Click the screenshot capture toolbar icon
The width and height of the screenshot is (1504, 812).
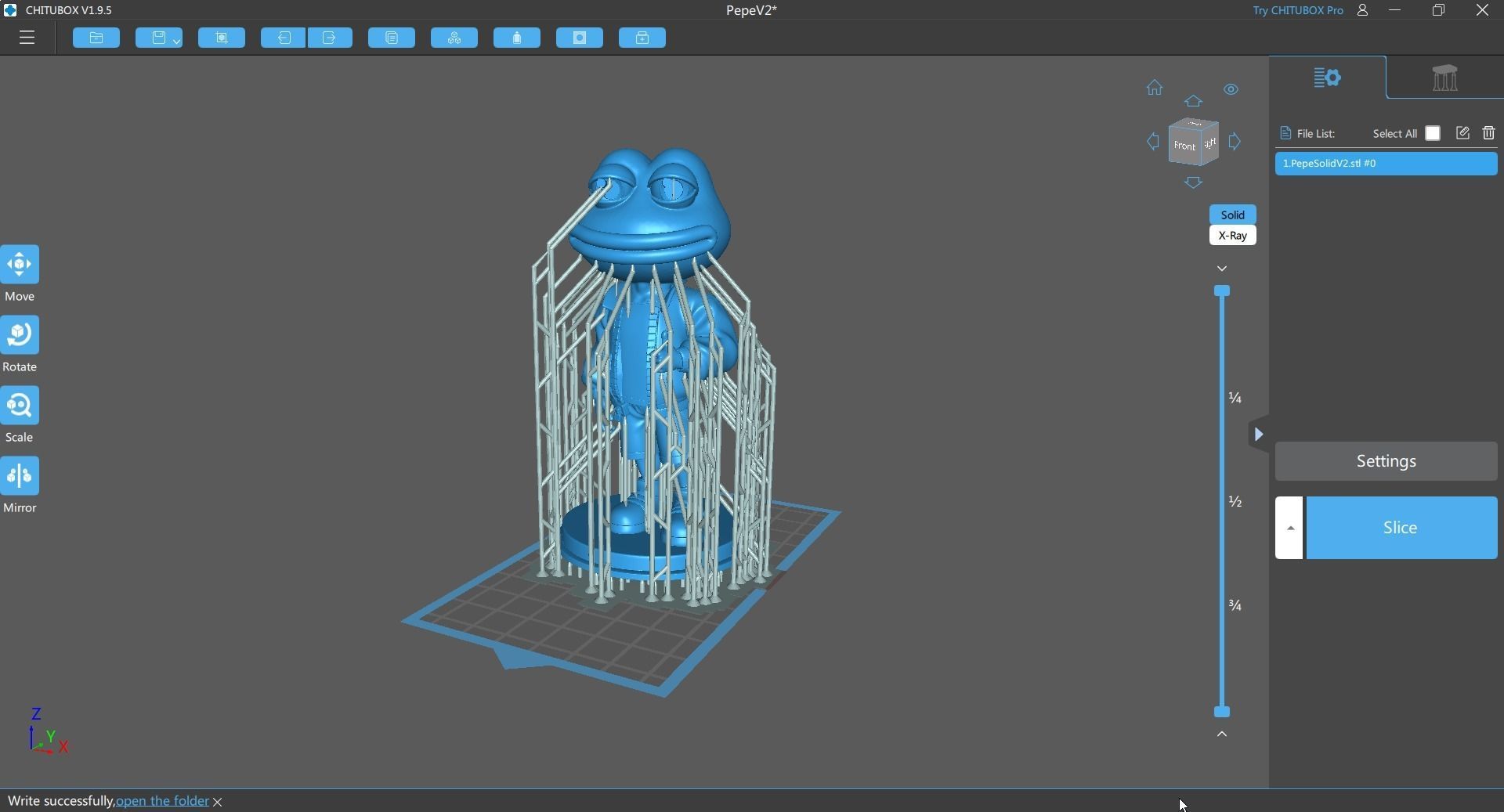coord(222,38)
